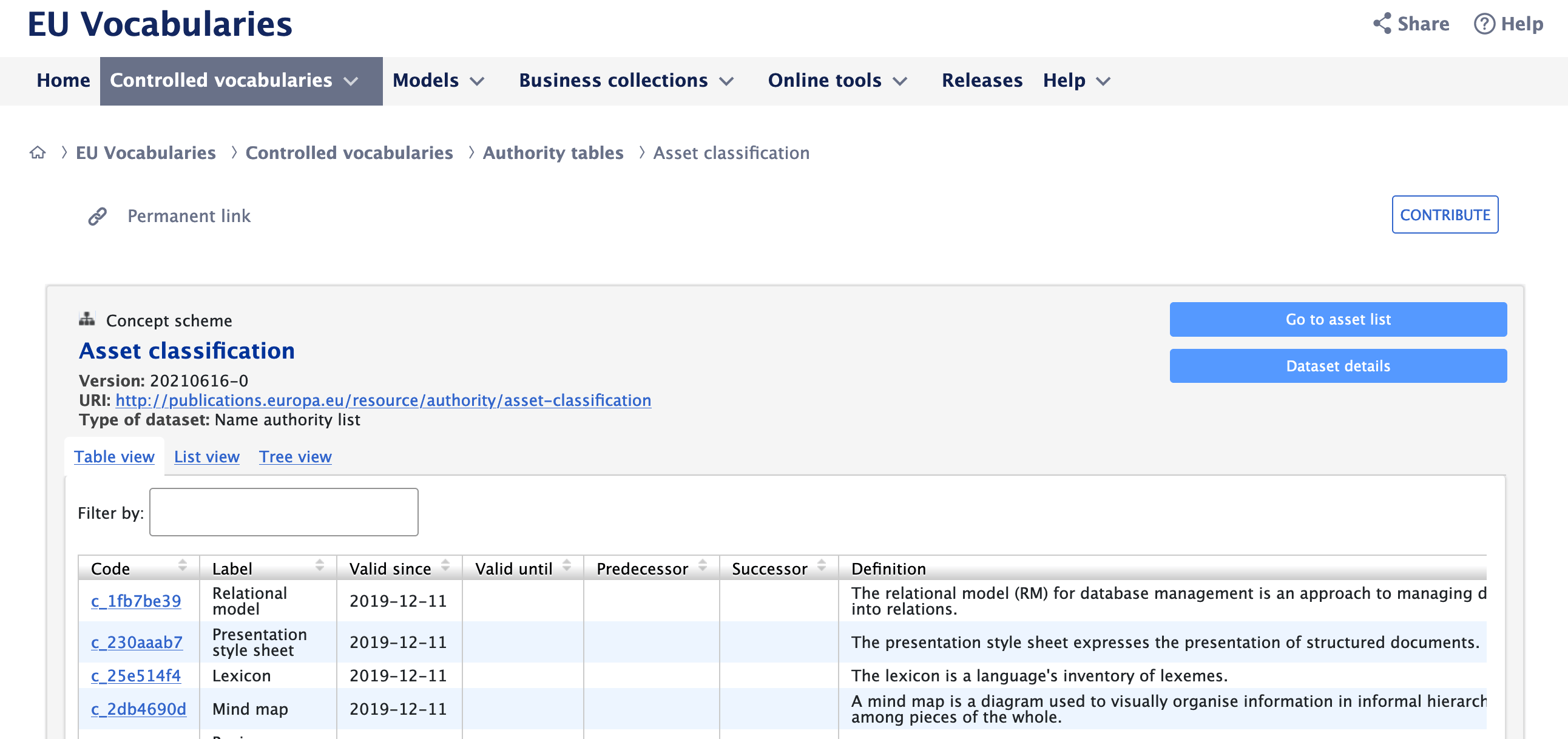This screenshot has width=1568, height=739.
Task: Sort by Valid until column arrows
Action: coord(567,565)
